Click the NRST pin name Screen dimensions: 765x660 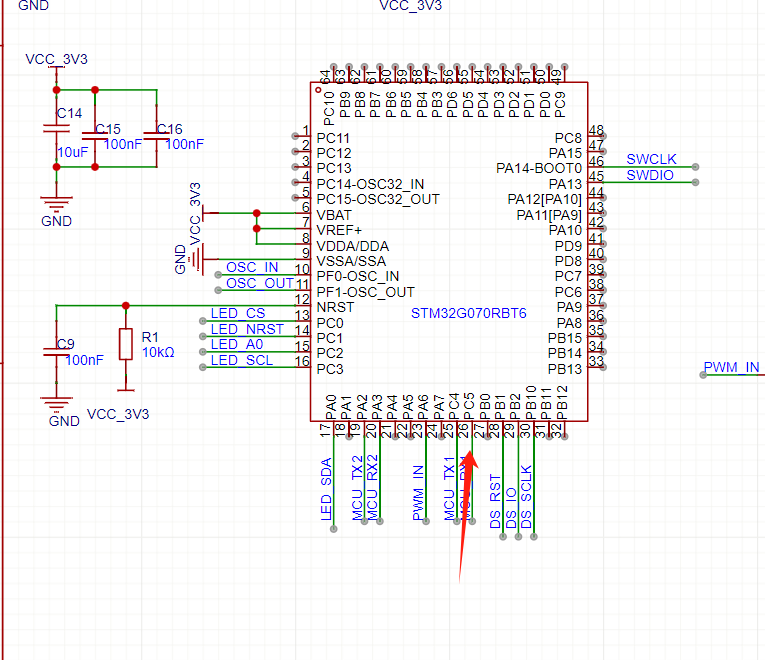[335, 307]
